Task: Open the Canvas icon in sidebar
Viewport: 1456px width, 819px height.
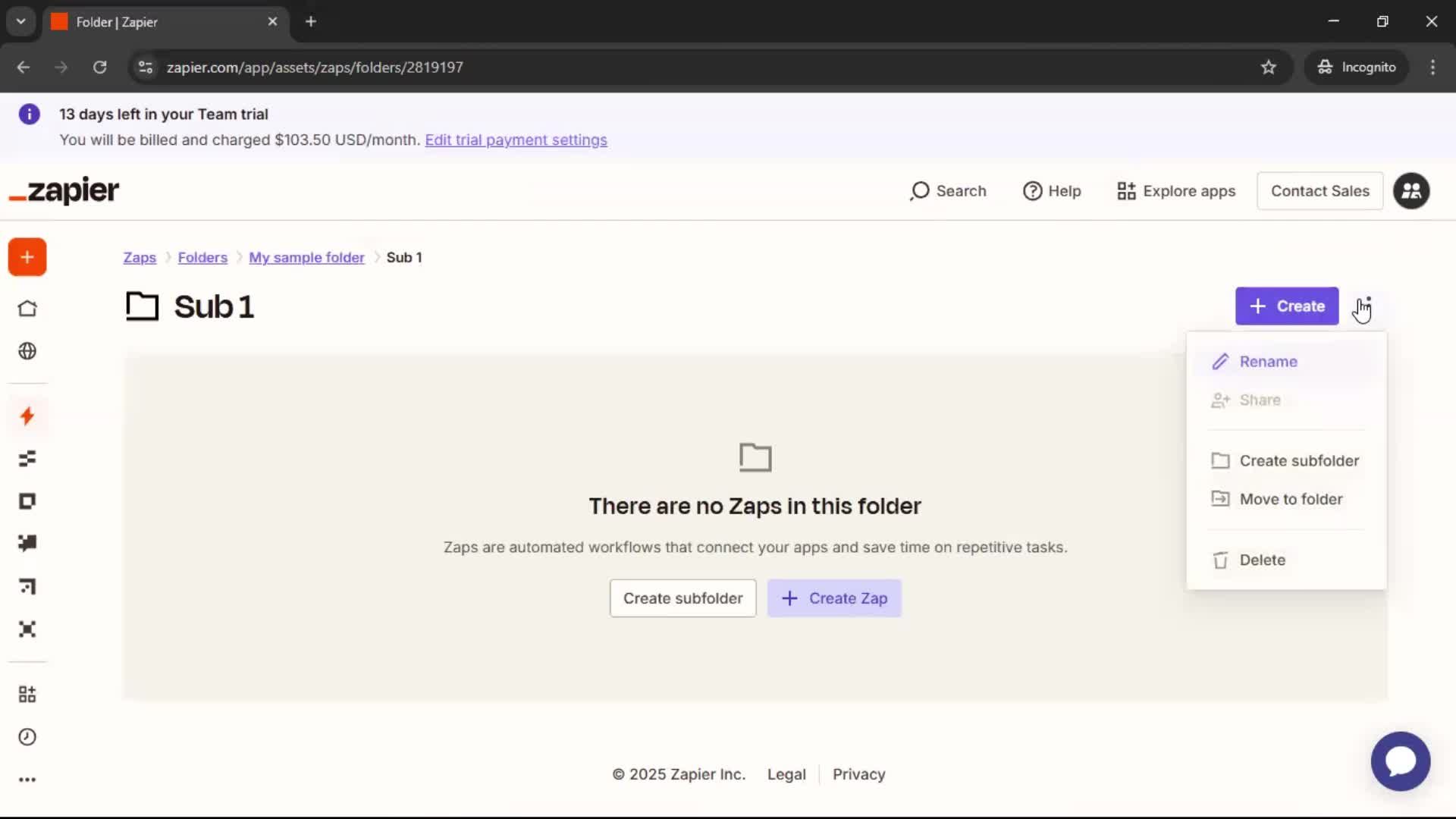Action: click(x=27, y=586)
